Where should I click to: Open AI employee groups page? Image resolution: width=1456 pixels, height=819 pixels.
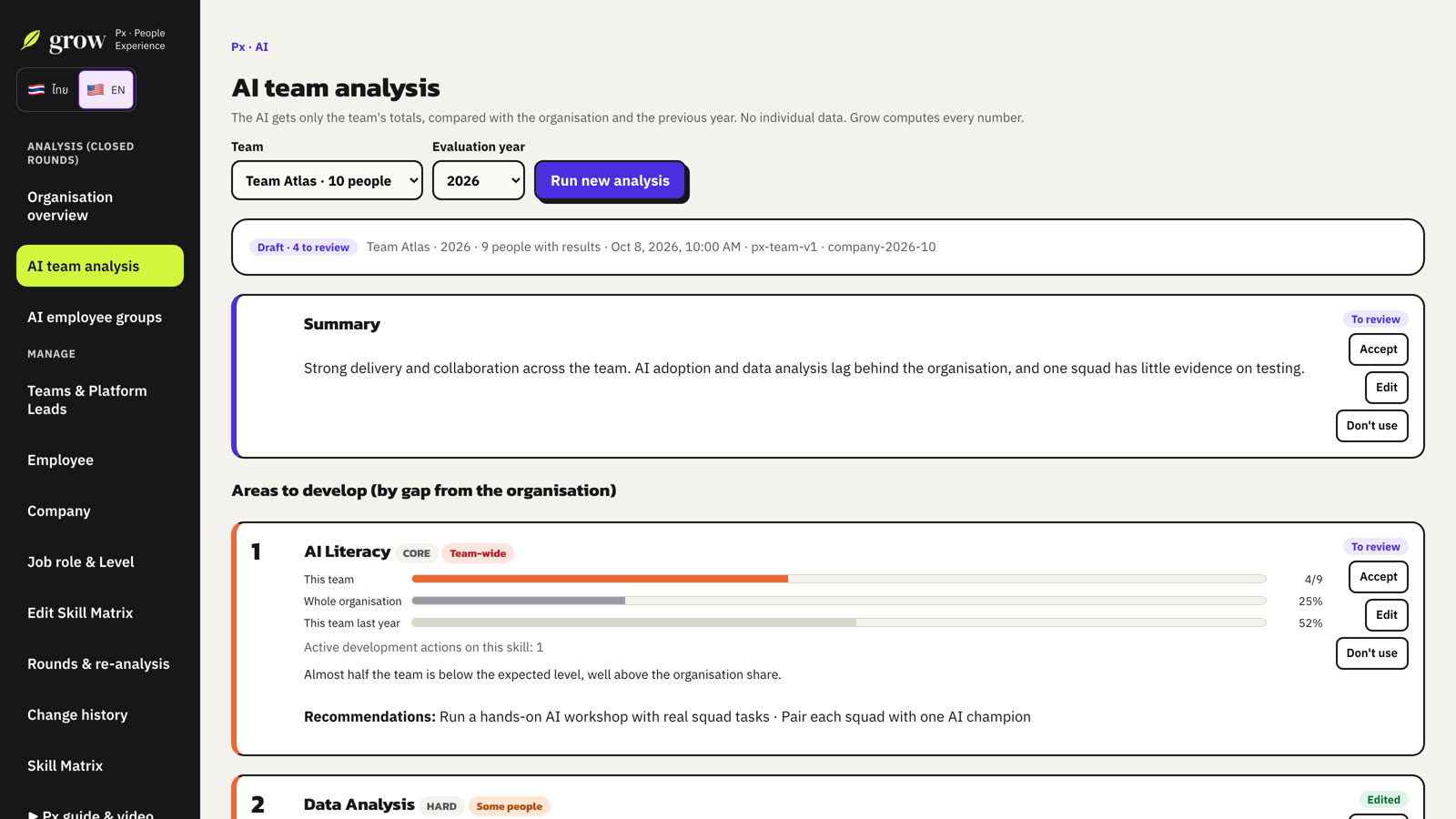[x=100, y=317]
